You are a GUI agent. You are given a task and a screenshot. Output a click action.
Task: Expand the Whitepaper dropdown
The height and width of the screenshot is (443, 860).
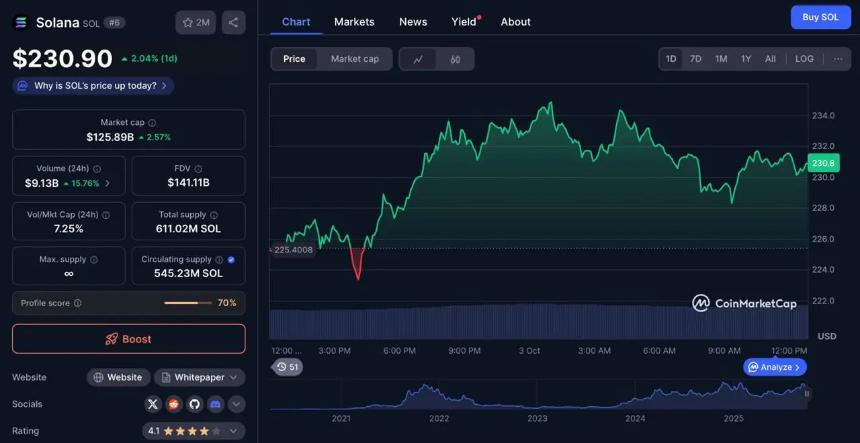pos(234,377)
